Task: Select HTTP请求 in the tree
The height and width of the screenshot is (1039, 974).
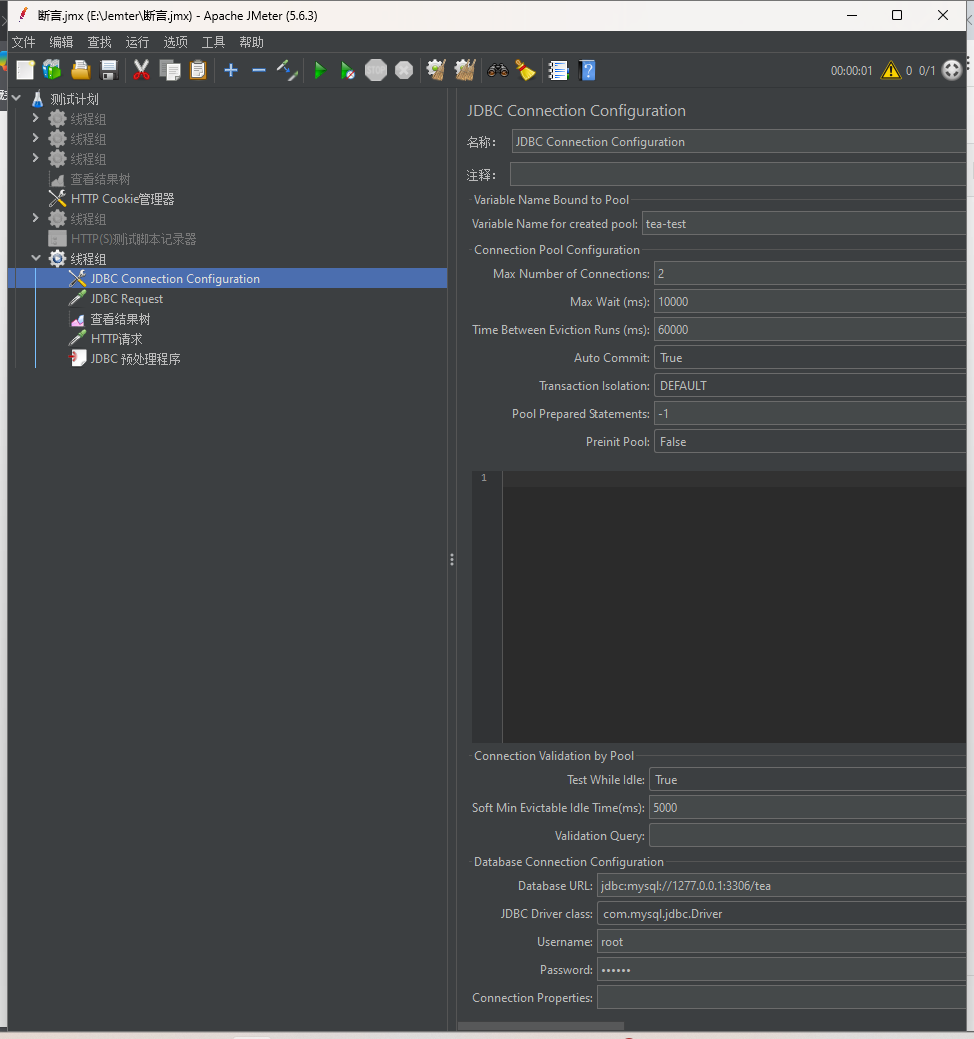Action: click(x=117, y=339)
